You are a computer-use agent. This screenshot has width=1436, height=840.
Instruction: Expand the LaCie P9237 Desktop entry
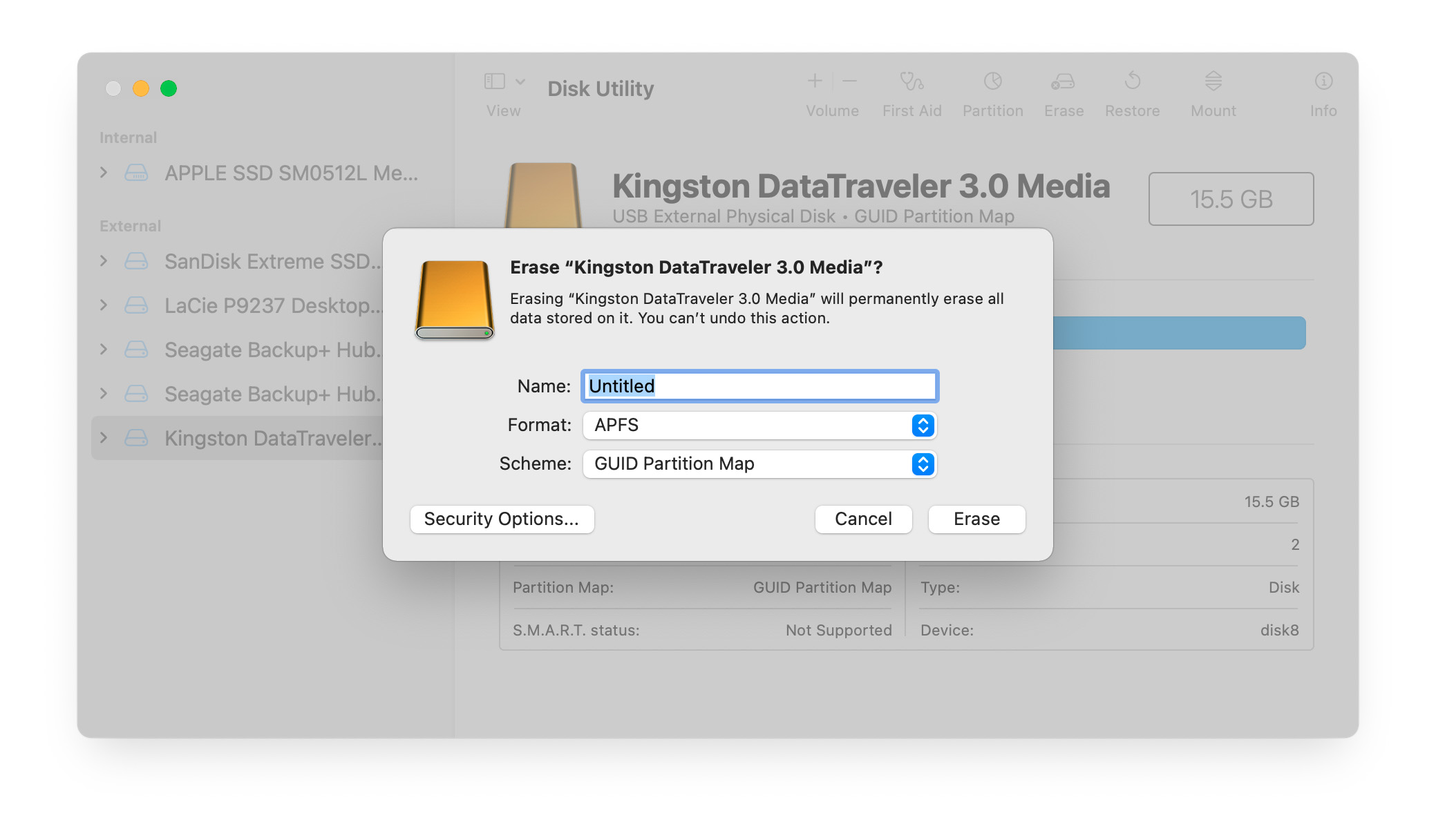pyautogui.click(x=104, y=305)
